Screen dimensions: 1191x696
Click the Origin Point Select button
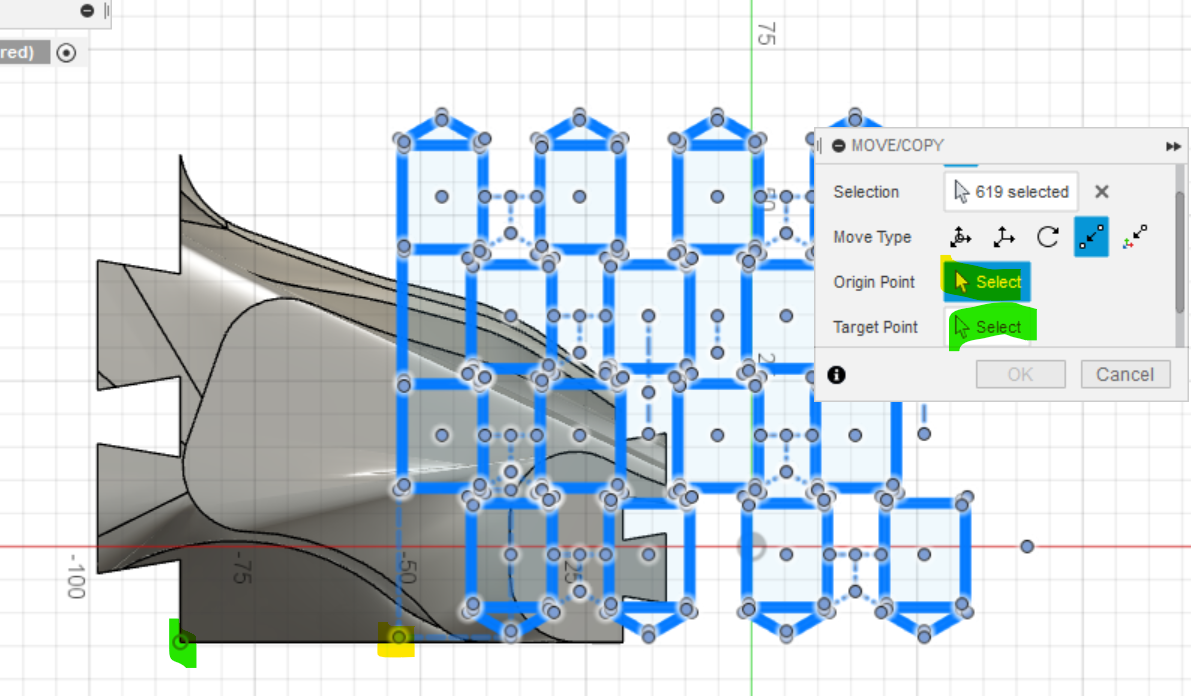point(987,282)
